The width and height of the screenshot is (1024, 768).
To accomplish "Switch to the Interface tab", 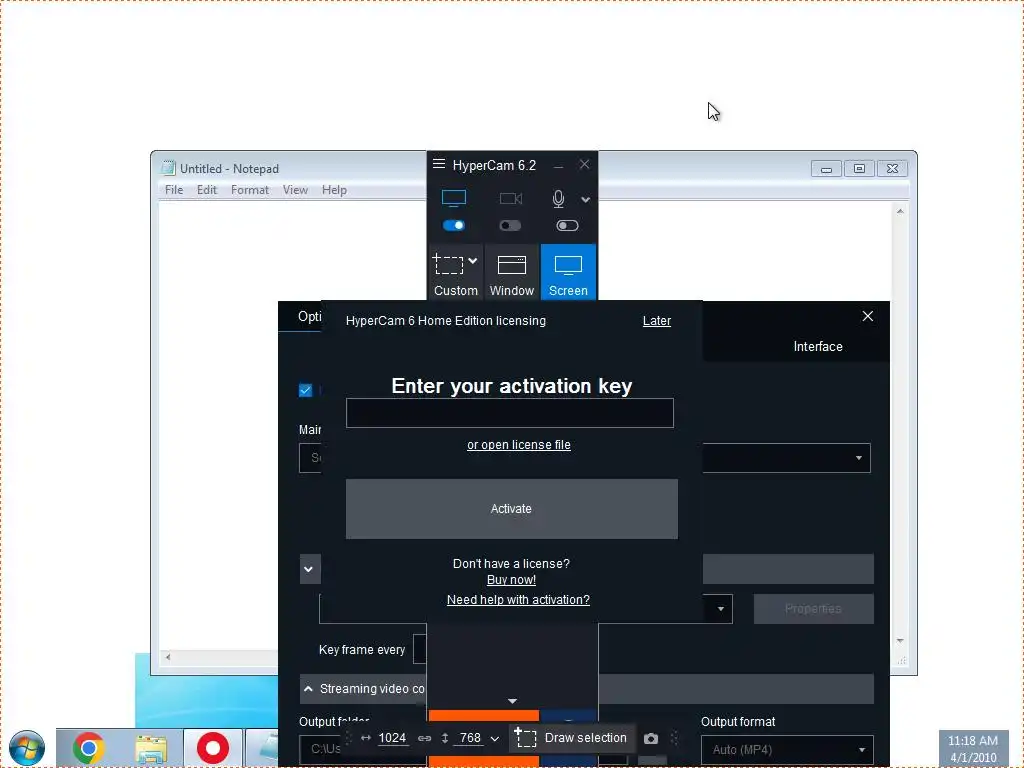I will pyautogui.click(x=818, y=347).
